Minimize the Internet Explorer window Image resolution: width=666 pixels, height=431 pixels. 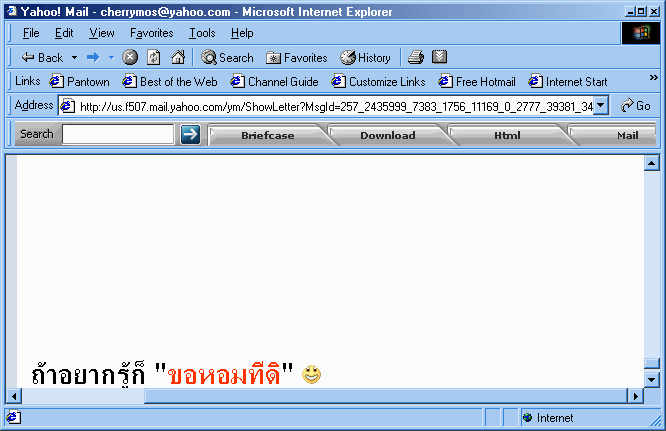[x=631, y=11]
